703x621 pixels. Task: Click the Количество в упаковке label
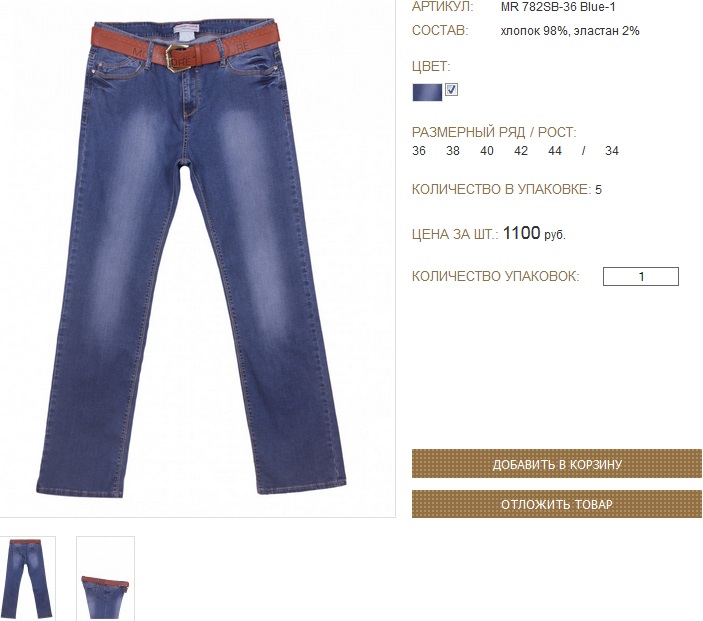click(502, 189)
